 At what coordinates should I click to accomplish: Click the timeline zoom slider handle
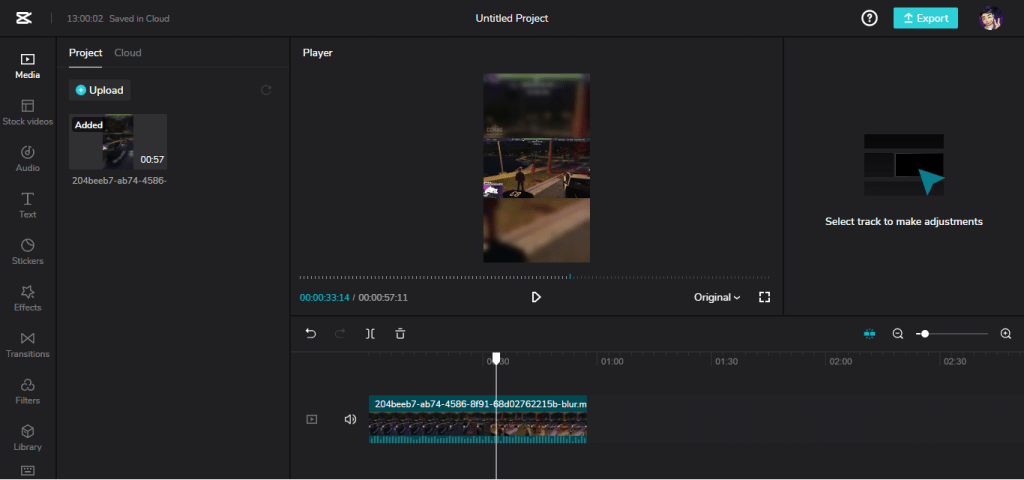point(925,334)
